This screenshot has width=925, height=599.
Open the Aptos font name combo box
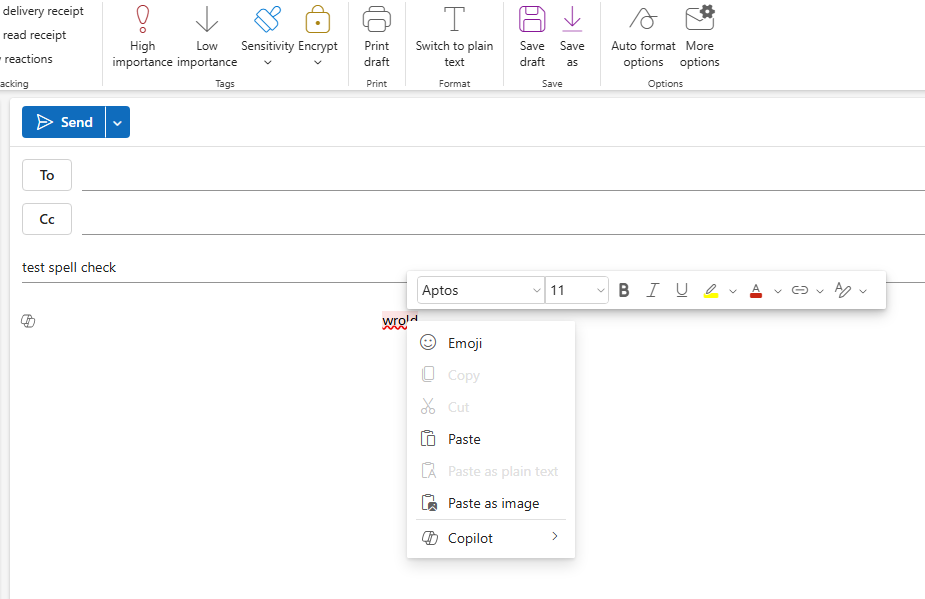[x=480, y=289]
